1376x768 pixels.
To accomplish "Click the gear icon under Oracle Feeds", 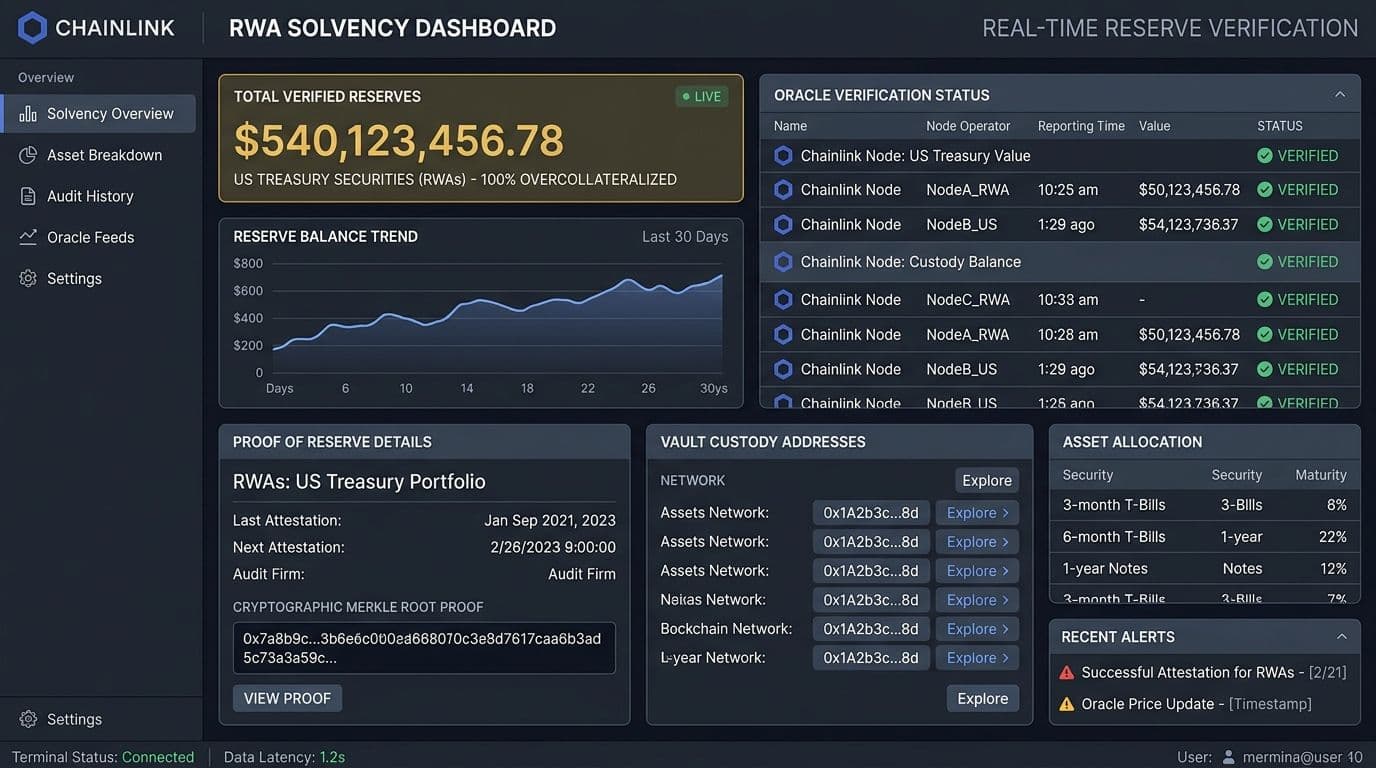I will (x=28, y=278).
